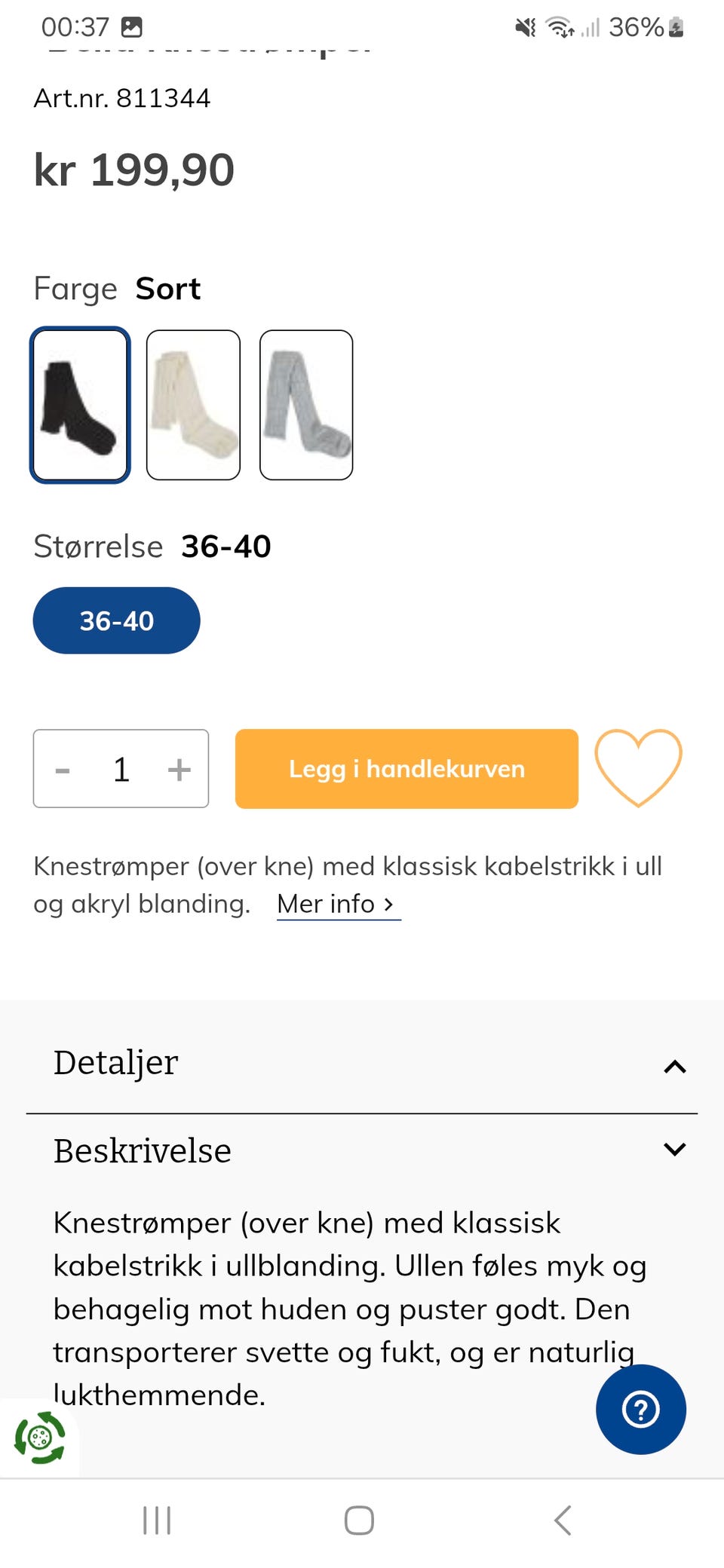Go back with Android back arrow
This screenshot has width=724, height=1568.
tap(563, 1521)
